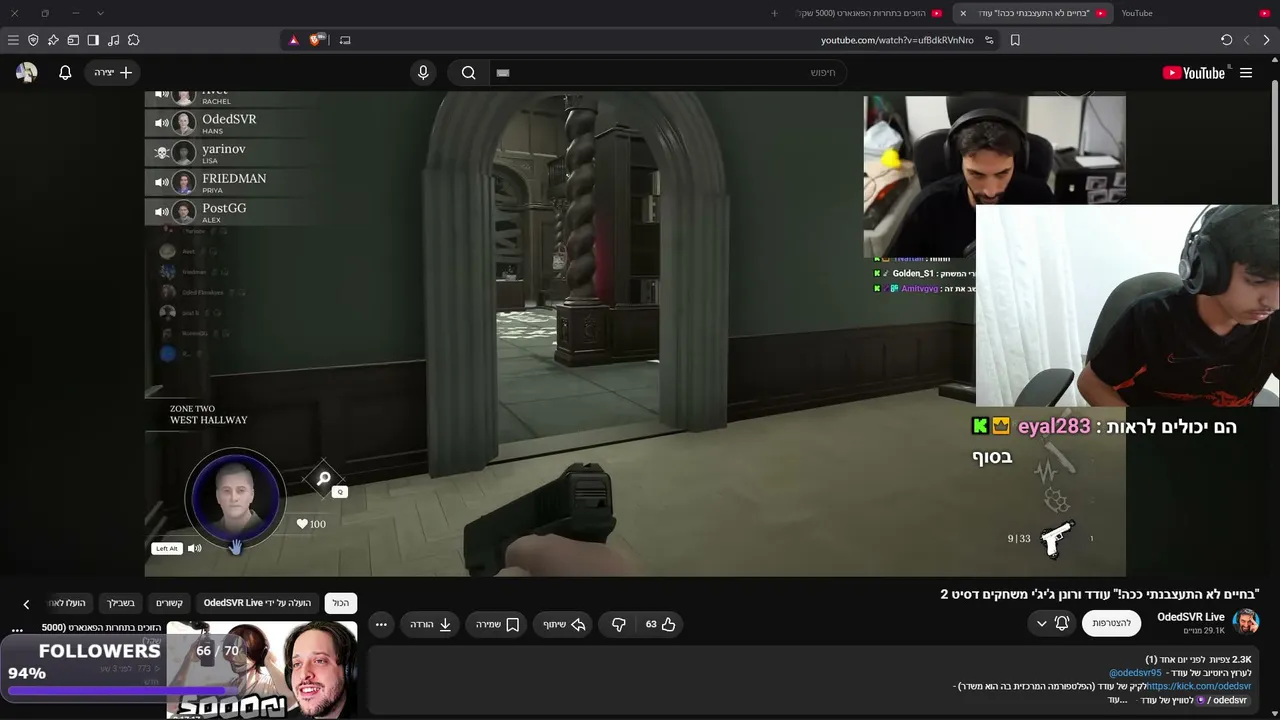Open the OdedSVR Live channel name link
The image size is (1280, 720).
click(x=1191, y=617)
